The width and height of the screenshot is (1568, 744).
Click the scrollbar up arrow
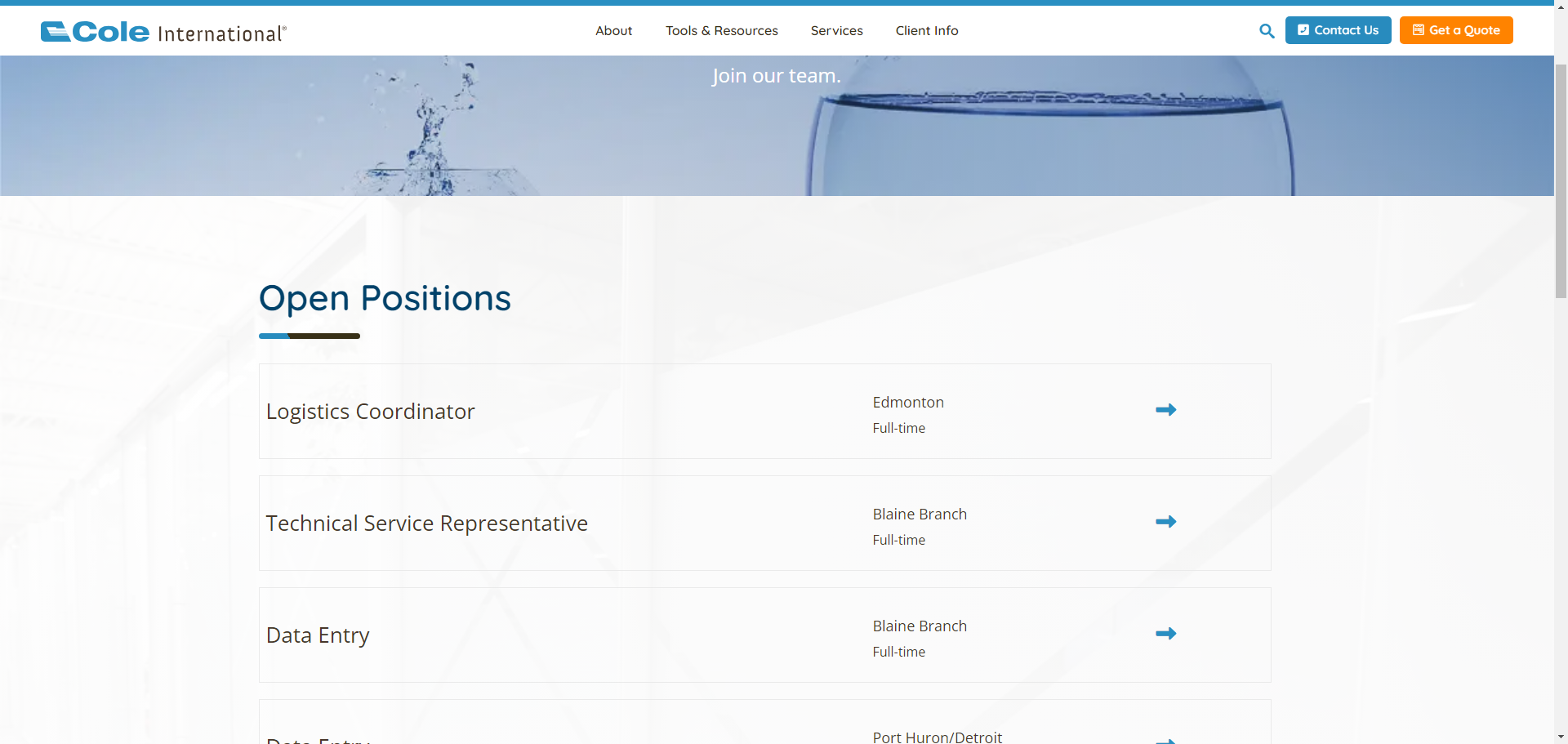pyautogui.click(x=1561, y=7)
